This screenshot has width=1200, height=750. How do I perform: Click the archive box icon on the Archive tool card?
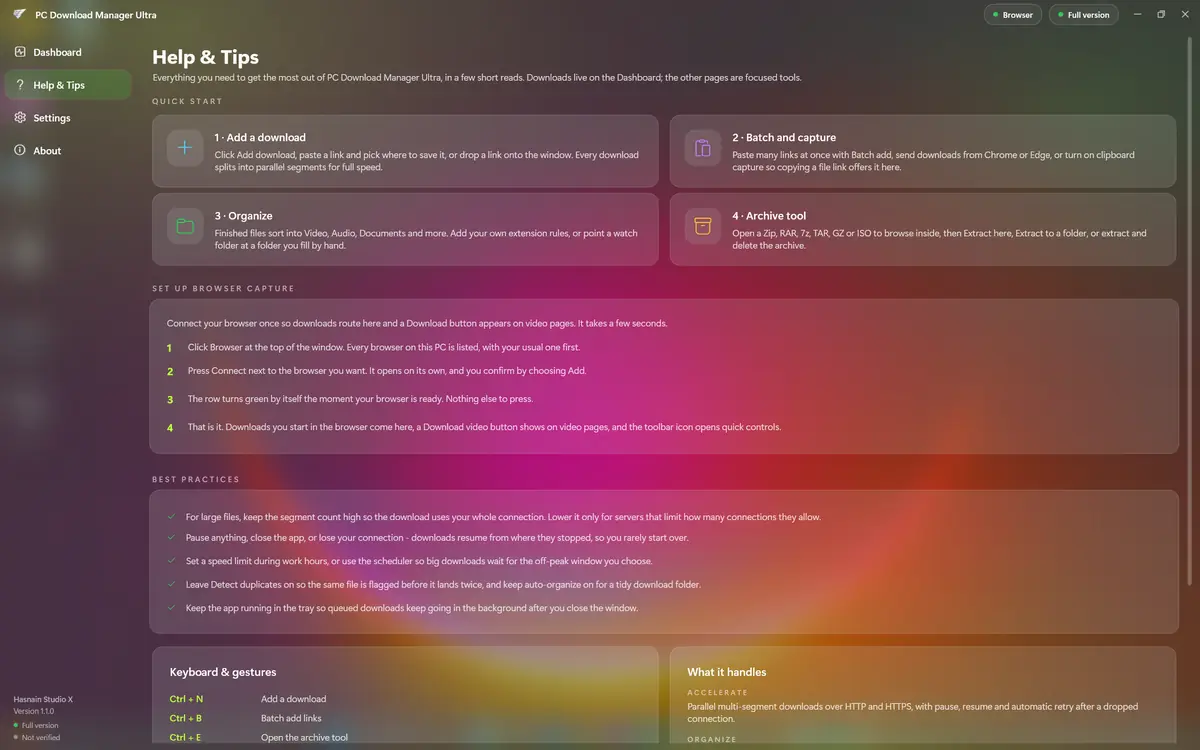click(x=703, y=226)
